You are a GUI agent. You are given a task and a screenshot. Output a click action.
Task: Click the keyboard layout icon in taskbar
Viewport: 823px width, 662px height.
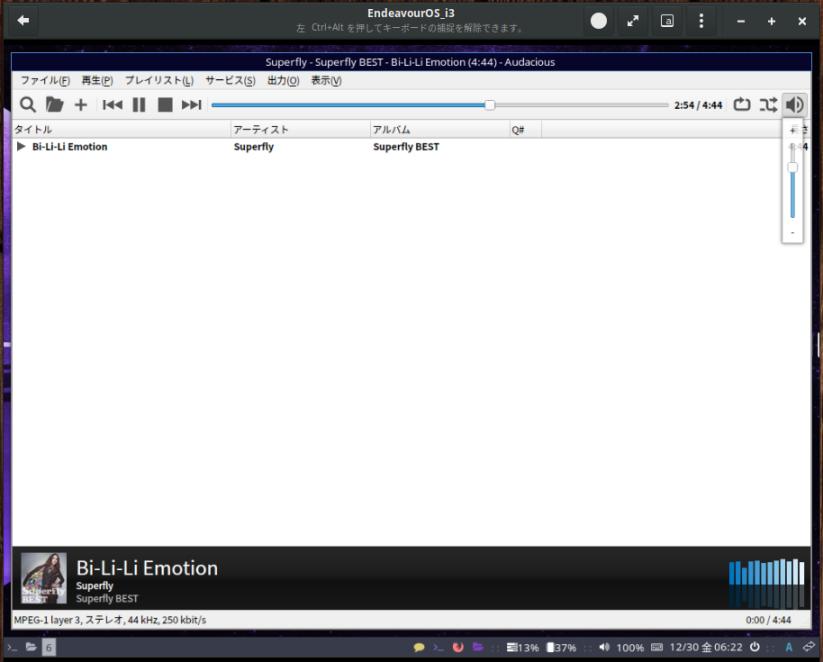657,647
